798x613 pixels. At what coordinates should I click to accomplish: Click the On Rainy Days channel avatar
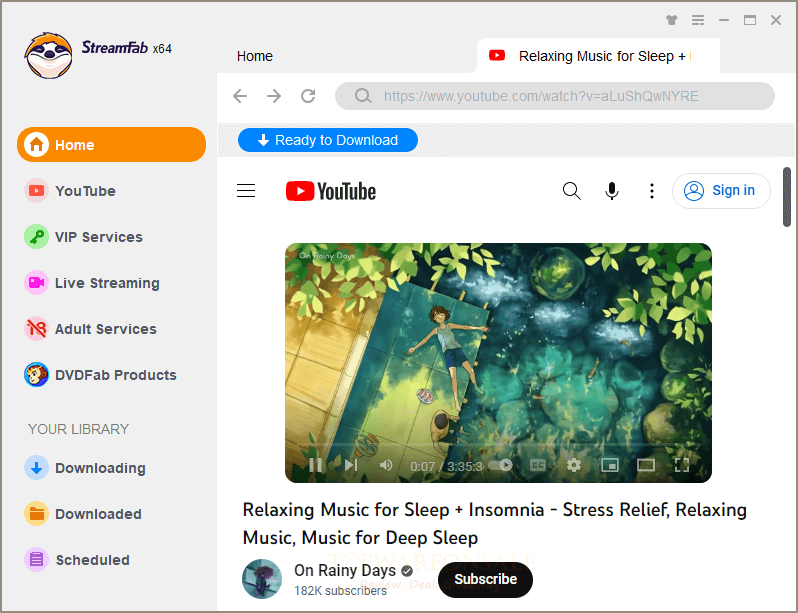click(x=262, y=579)
